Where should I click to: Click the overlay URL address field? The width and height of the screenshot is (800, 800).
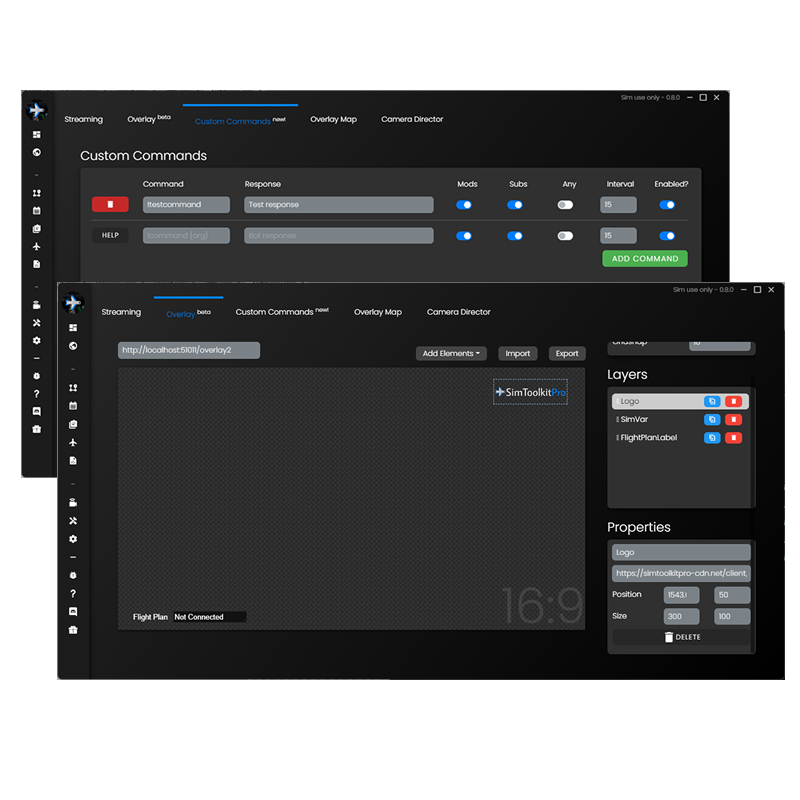coord(186,350)
